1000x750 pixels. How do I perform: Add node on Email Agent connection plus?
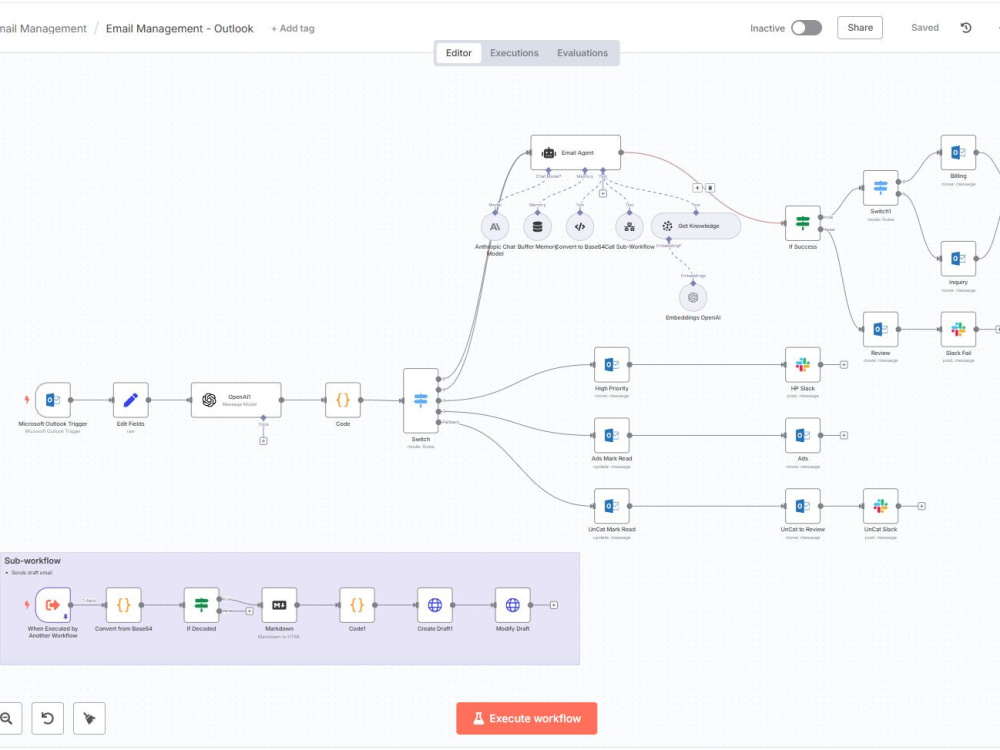pos(698,188)
